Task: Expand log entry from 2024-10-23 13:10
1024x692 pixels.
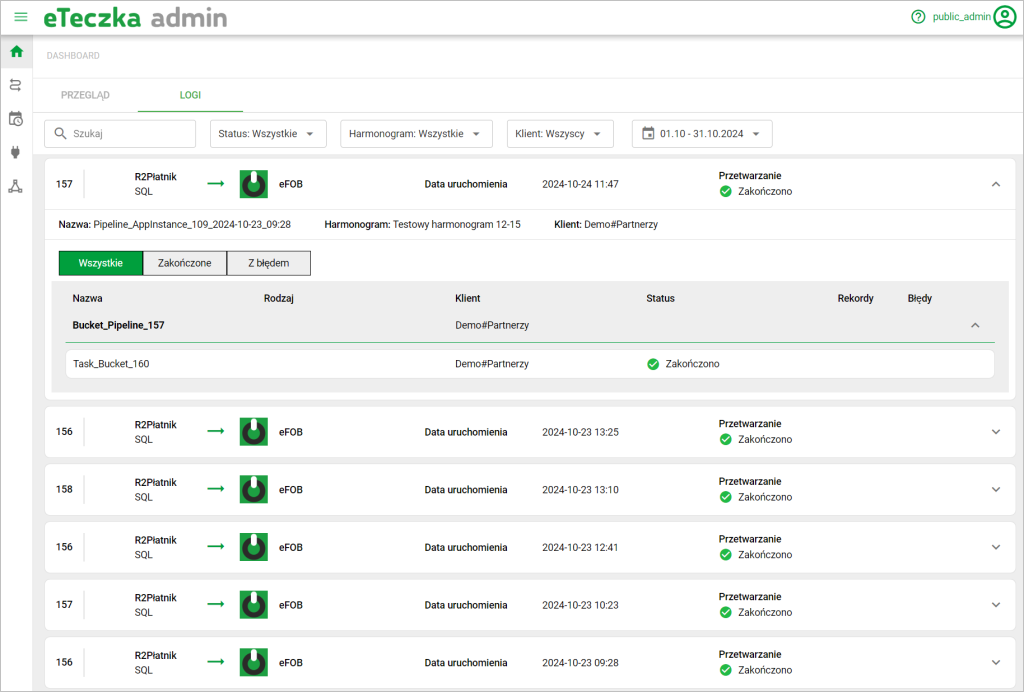Action: (996, 490)
